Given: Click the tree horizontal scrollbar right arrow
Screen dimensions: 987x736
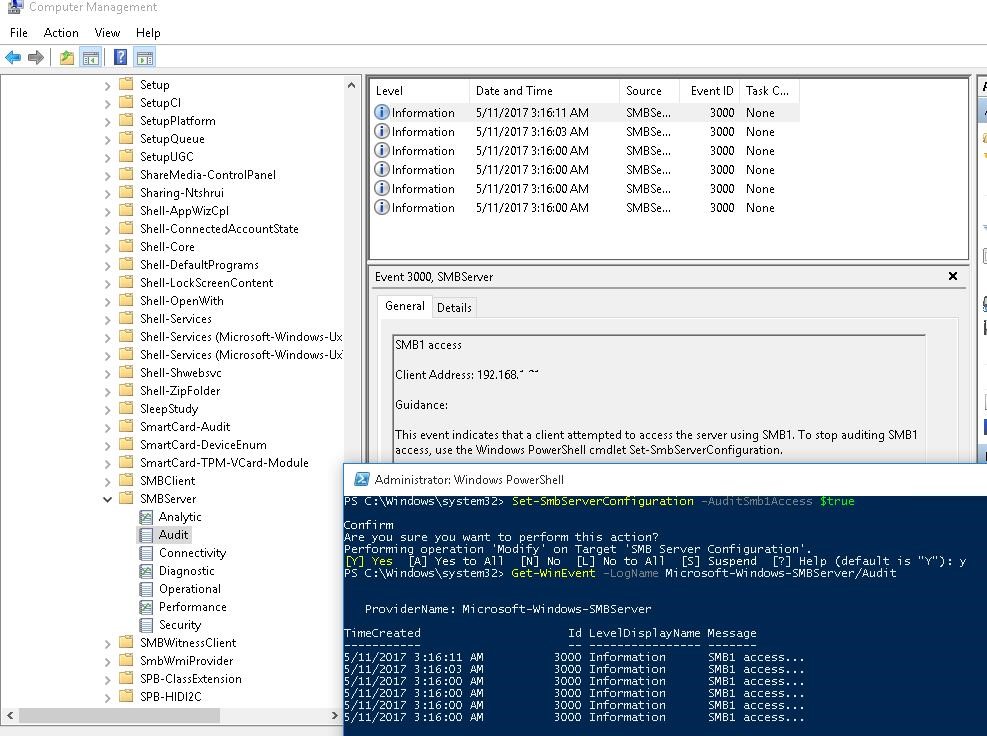Looking at the screenshot, I should (x=335, y=716).
